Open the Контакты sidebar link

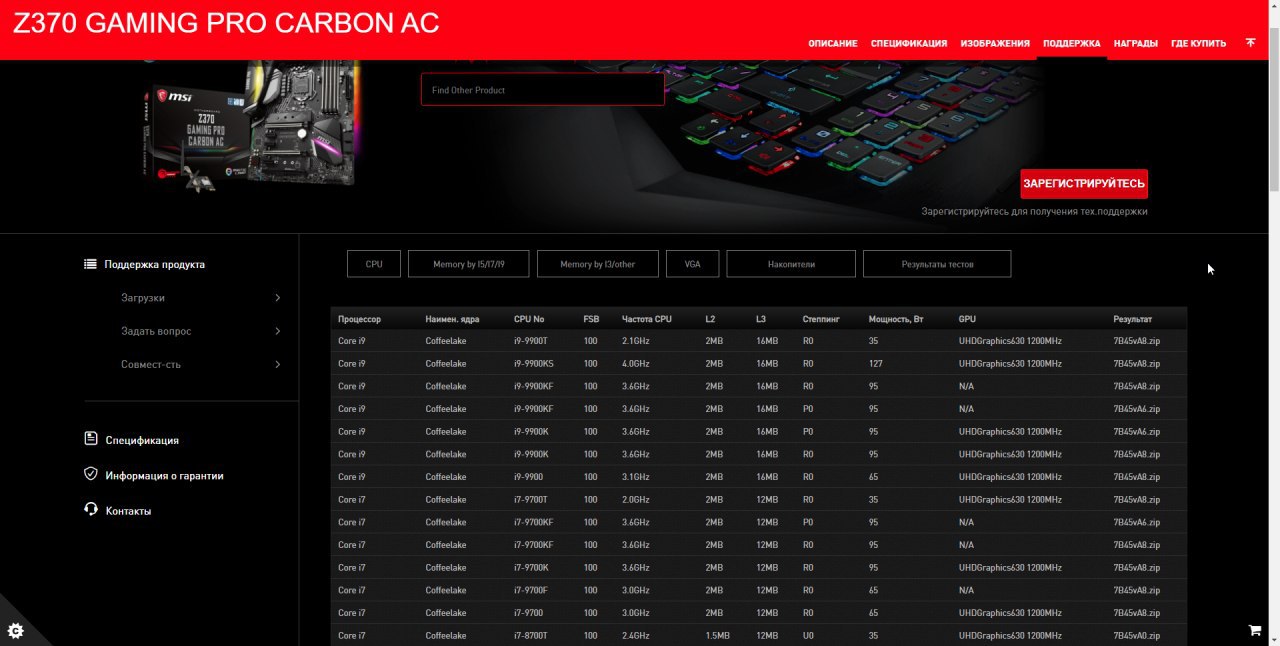(128, 511)
